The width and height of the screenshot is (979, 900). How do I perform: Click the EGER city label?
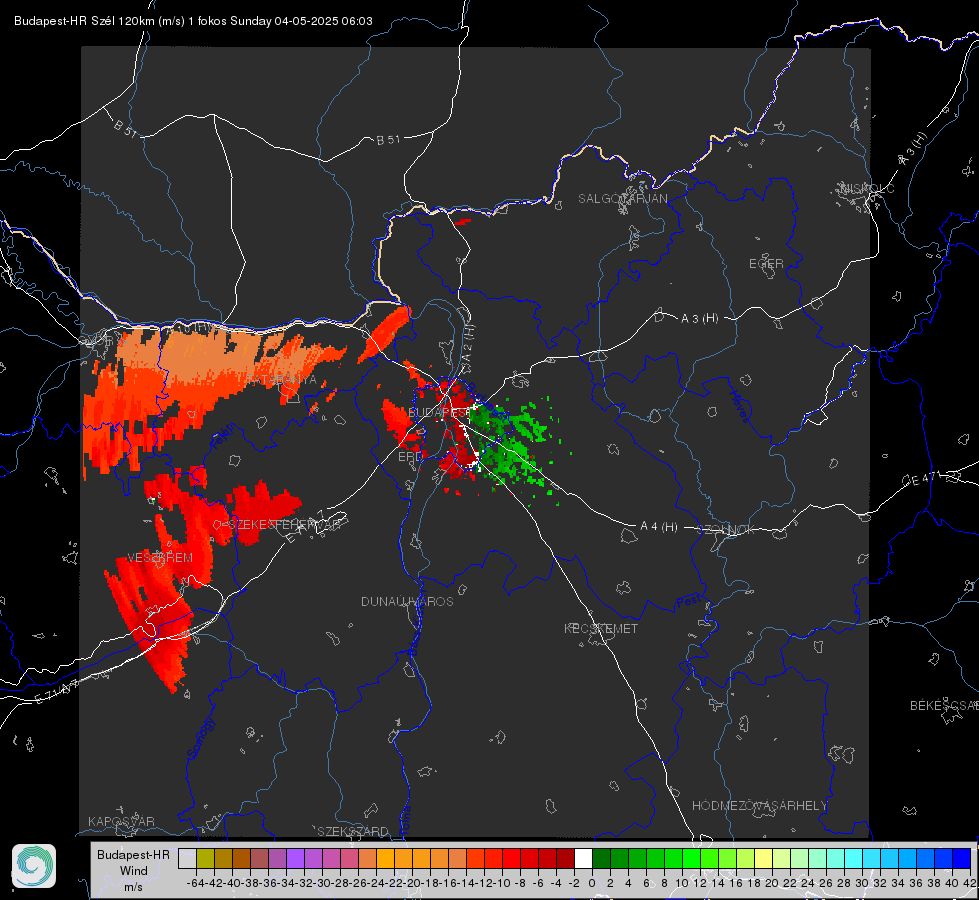[766, 264]
